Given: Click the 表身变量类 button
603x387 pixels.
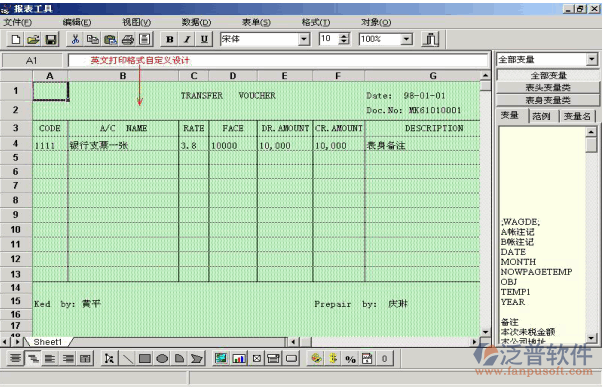Looking at the screenshot, I should (x=548, y=100).
